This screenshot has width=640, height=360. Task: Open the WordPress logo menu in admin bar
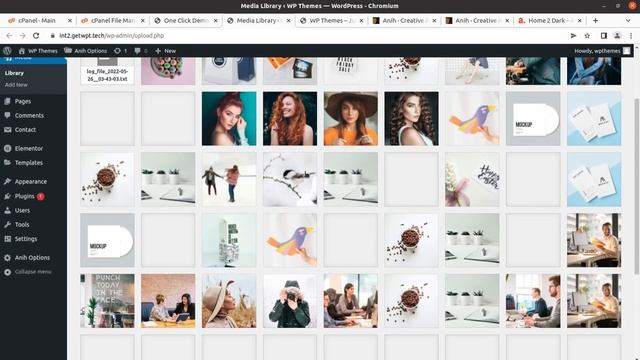point(7,51)
